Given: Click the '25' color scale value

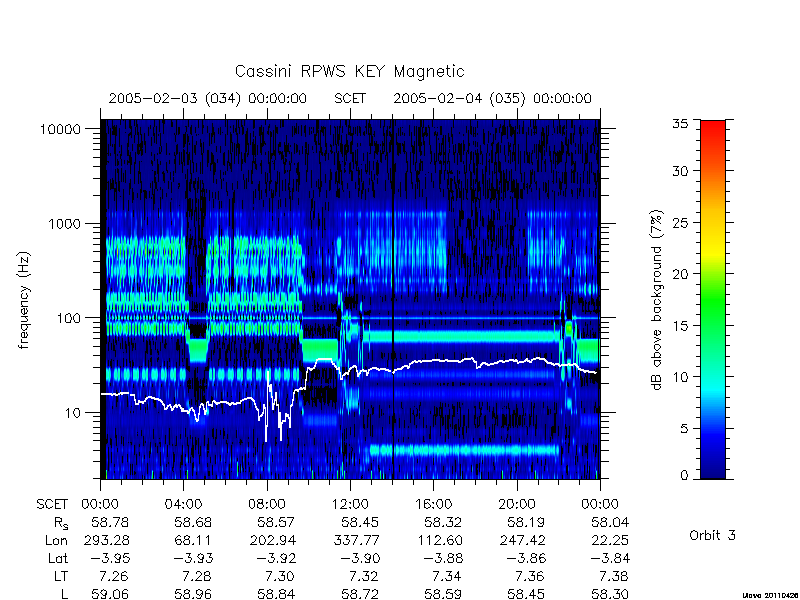Looking at the screenshot, I should click(x=680, y=222).
